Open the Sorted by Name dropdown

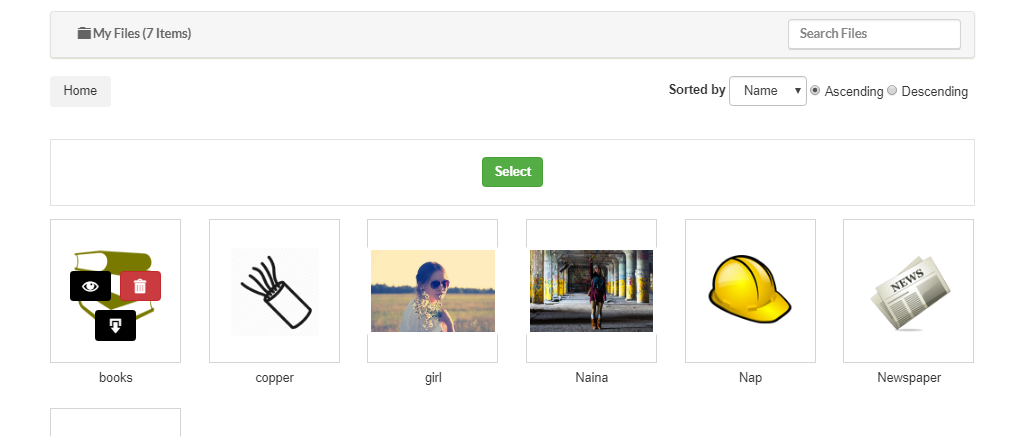point(767,90)
